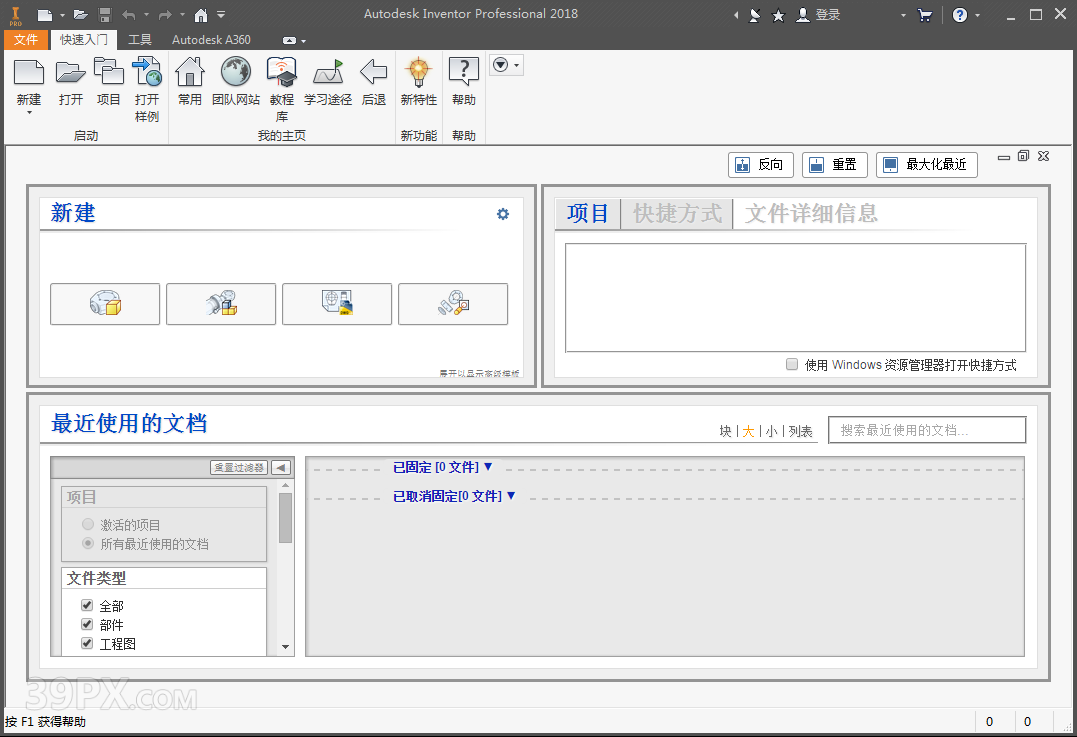Open the Undo history dropdown arrow
Screen dimensions: 1077x737
(146, 14)
